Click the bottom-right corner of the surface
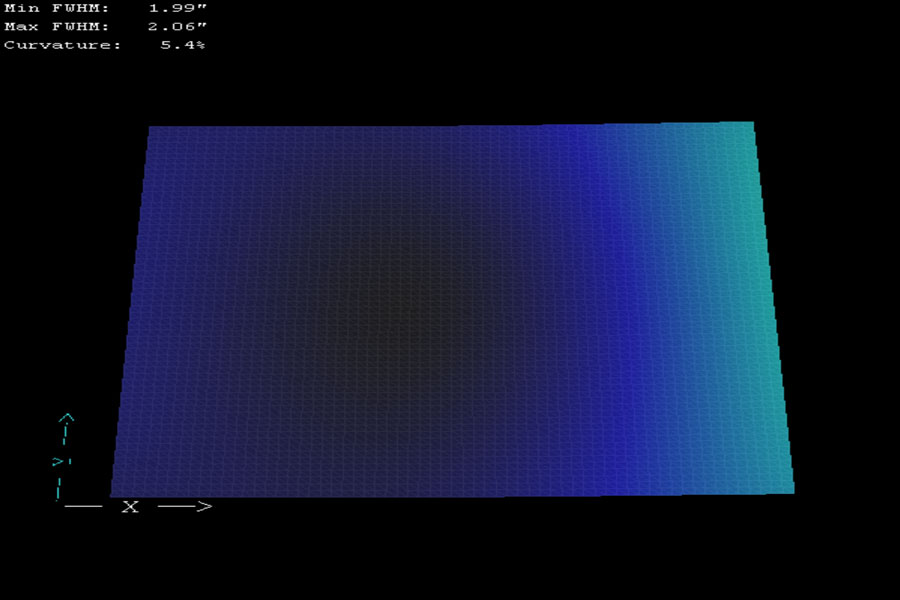This screenshot has height=600, width=900. click(x=791, y=490)
